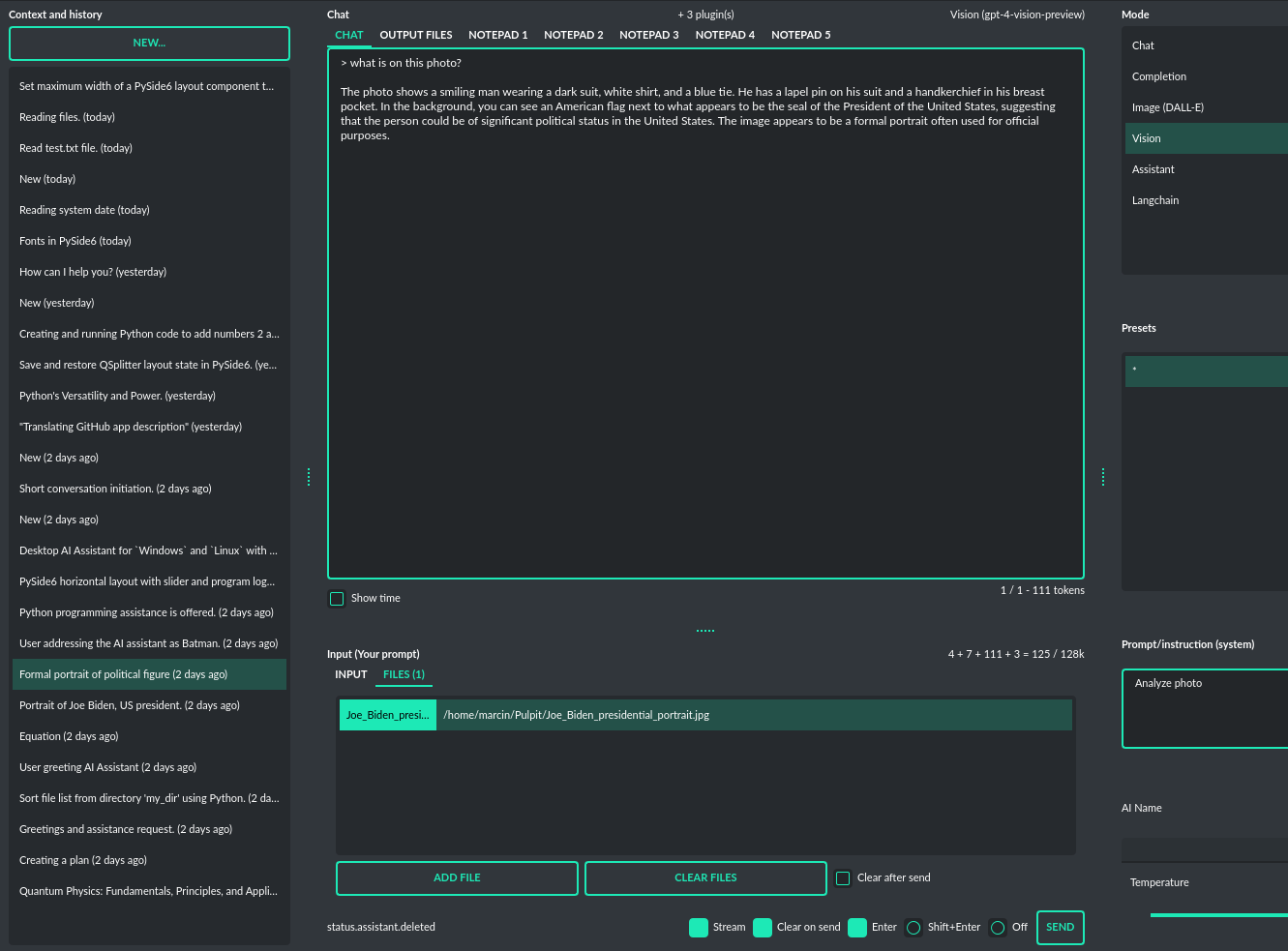1288x951 pixels.
Task: Disable the Stream checkbox
Action: click(x=699, y=928)
